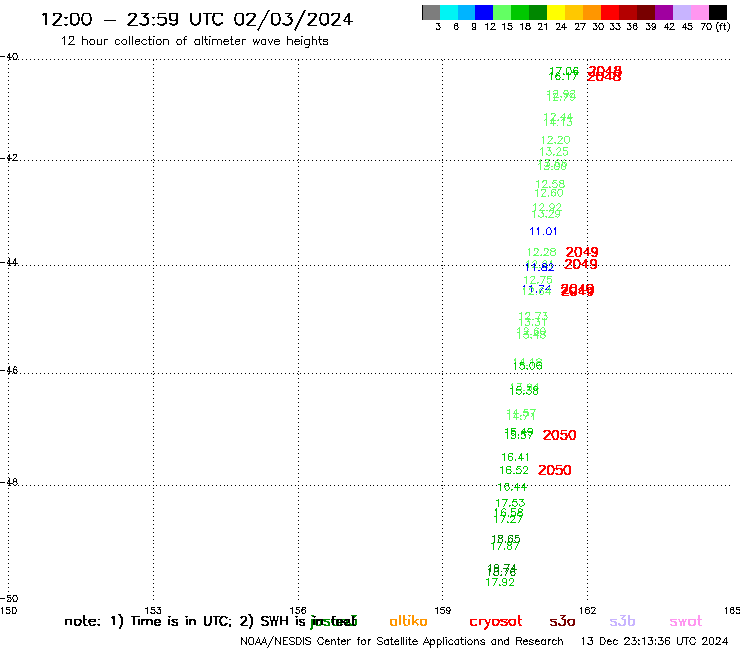Click the -46 latitude axis label

pyautogui.click(x=9, y=370)
